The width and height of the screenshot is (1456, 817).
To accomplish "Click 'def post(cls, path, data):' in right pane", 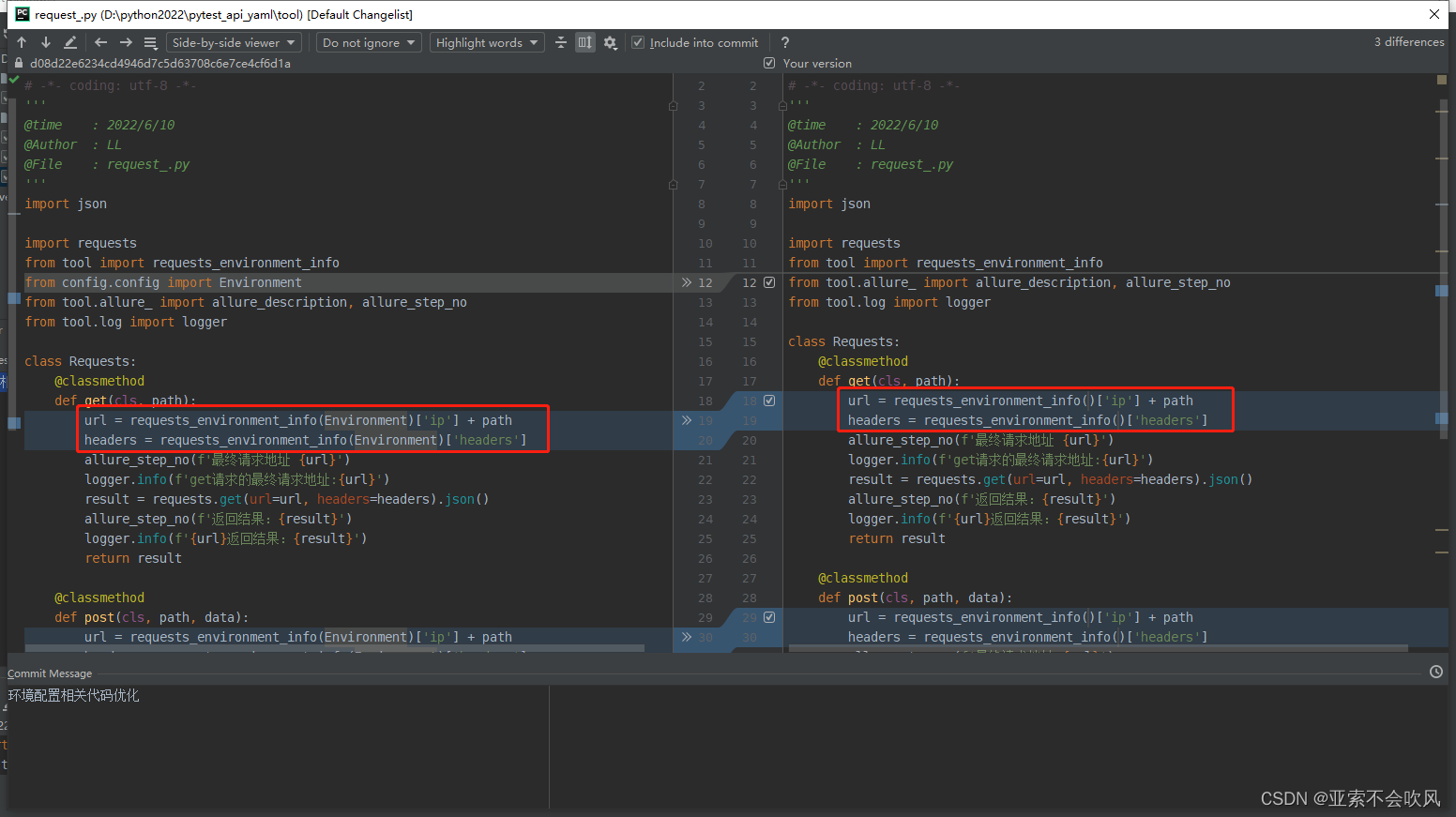I will click(915, 598).
